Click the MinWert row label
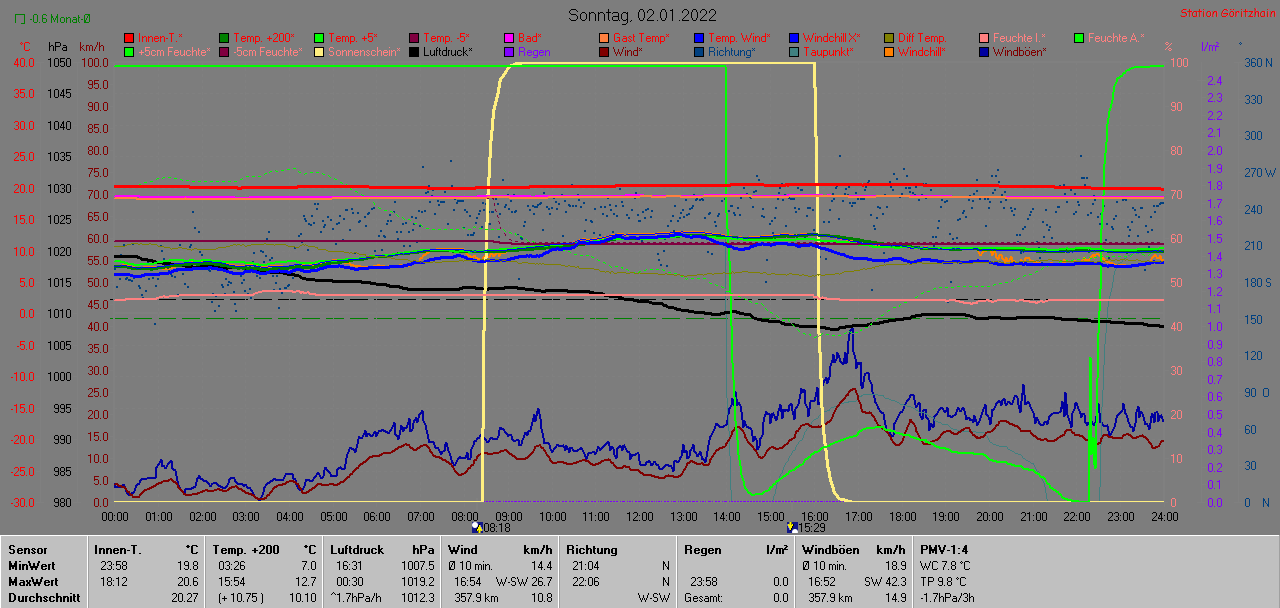This screenshot has height=608, width=1280. pyautogui.click(x=32, y=566)
